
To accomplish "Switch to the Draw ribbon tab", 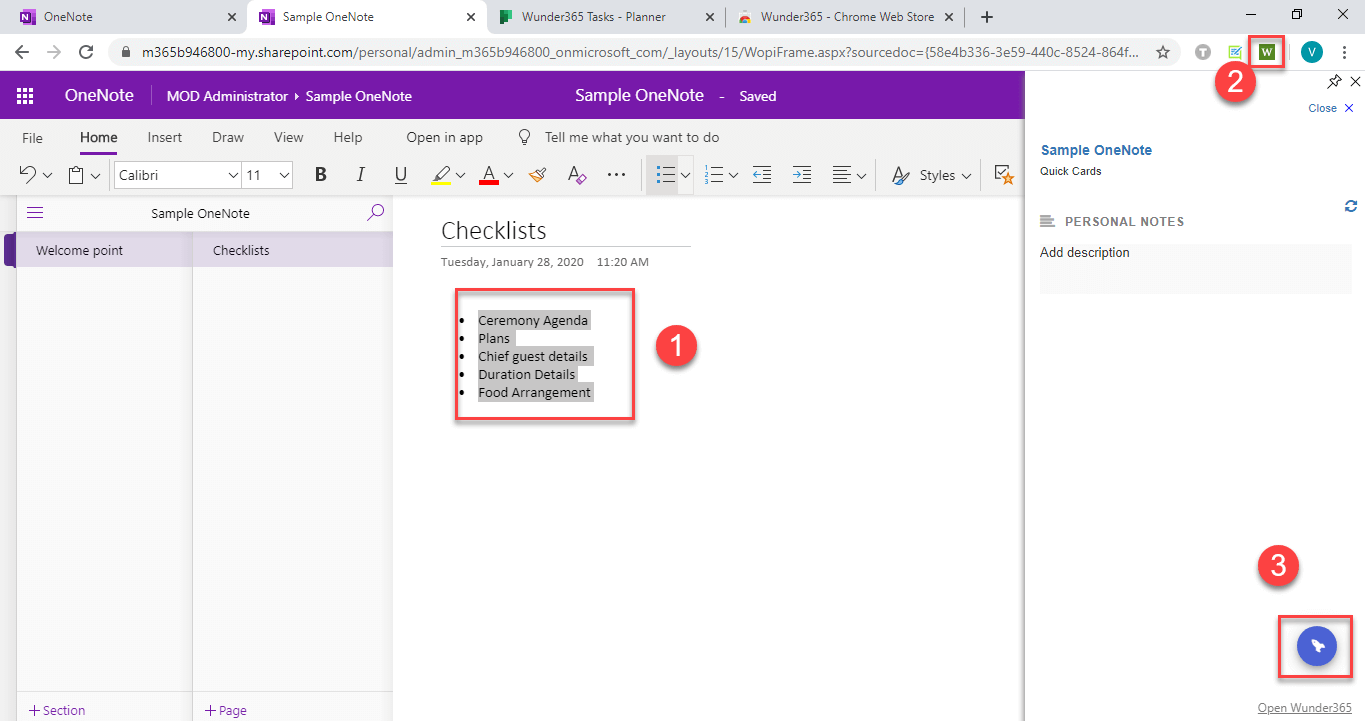I will (x=228, y=138).
